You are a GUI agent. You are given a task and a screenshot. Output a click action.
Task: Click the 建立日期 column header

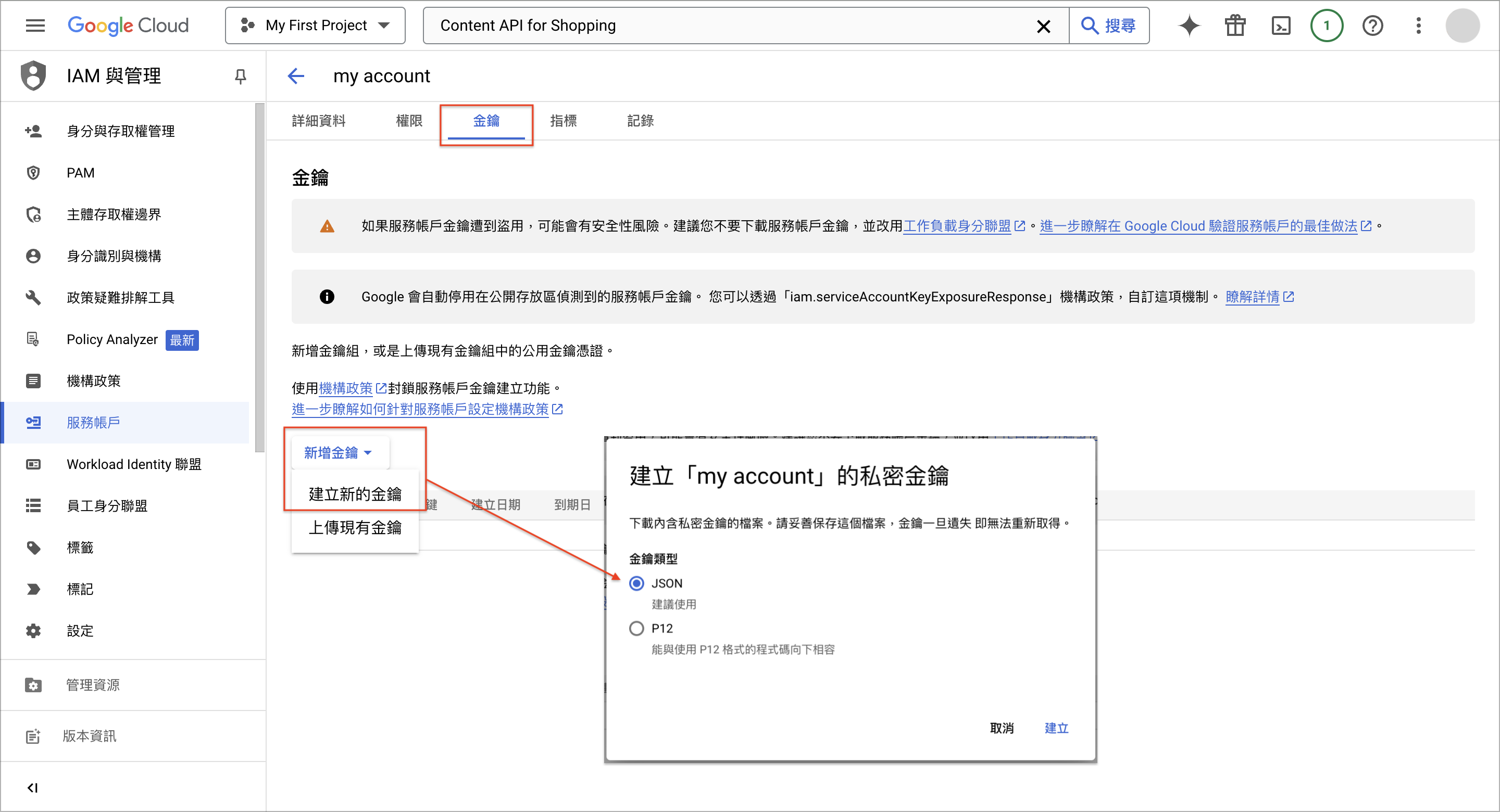(495, 505)
